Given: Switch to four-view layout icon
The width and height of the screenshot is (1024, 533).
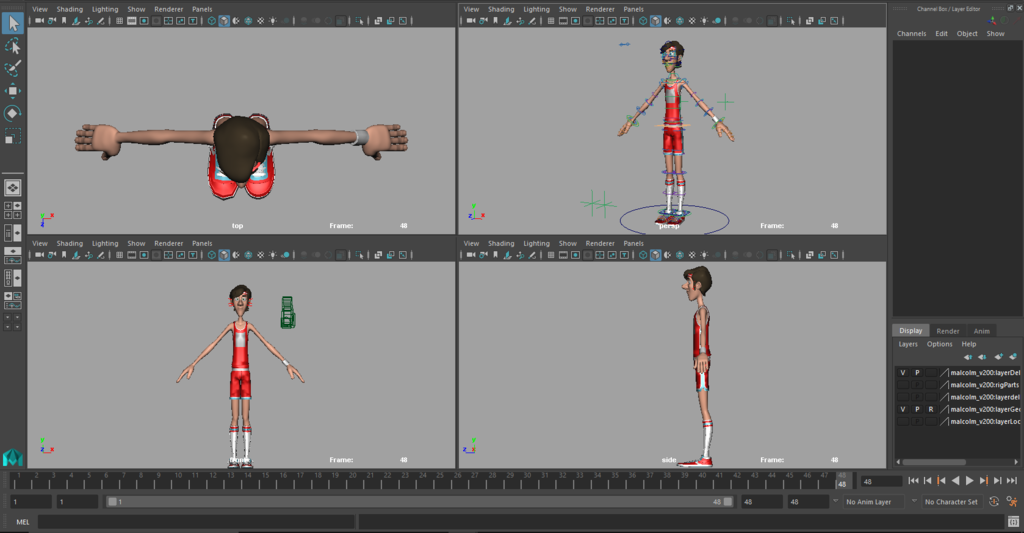Looking at the screenshot, I should [x=12, y=210].
